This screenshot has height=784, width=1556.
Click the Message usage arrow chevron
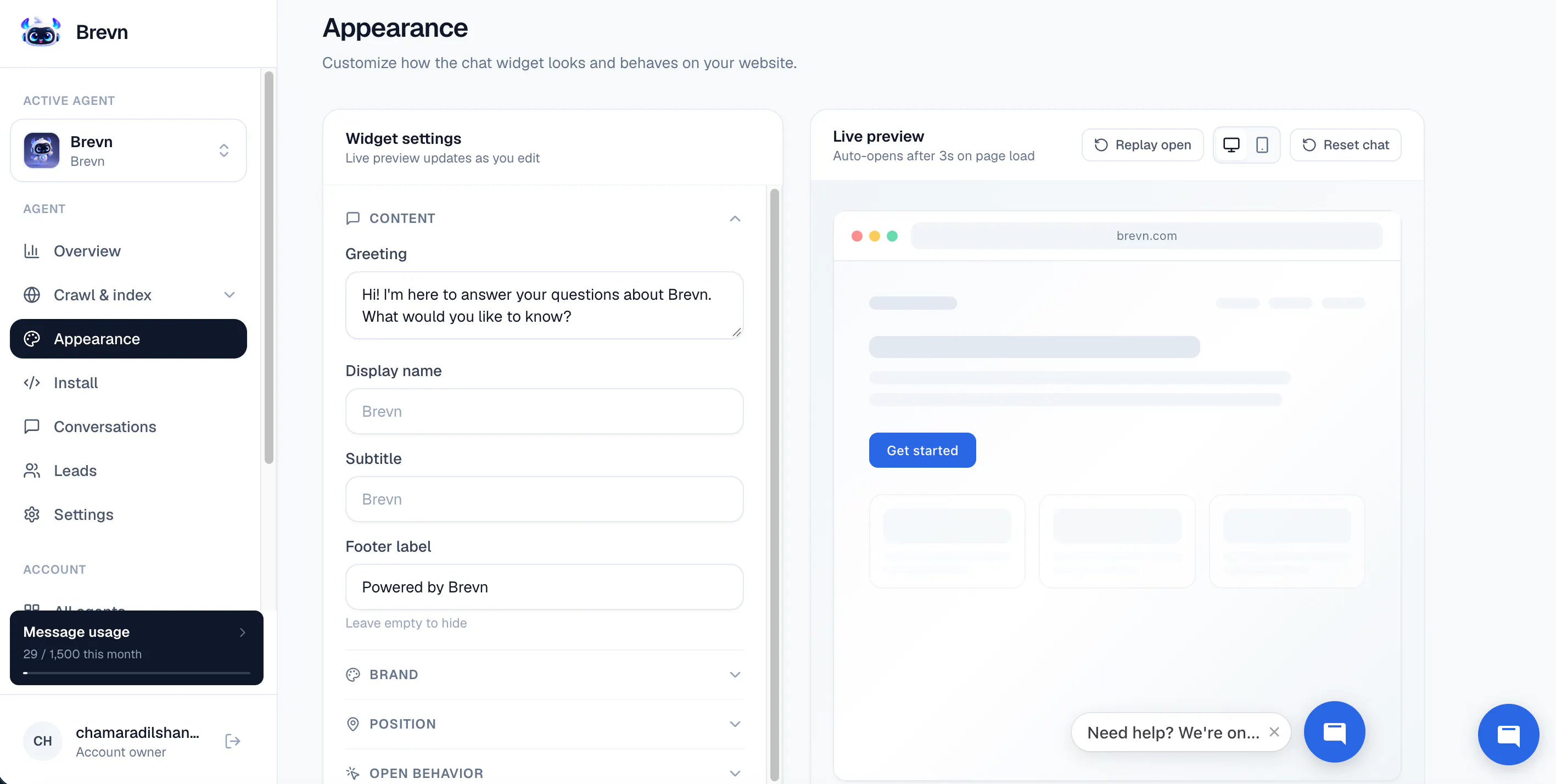243,632
